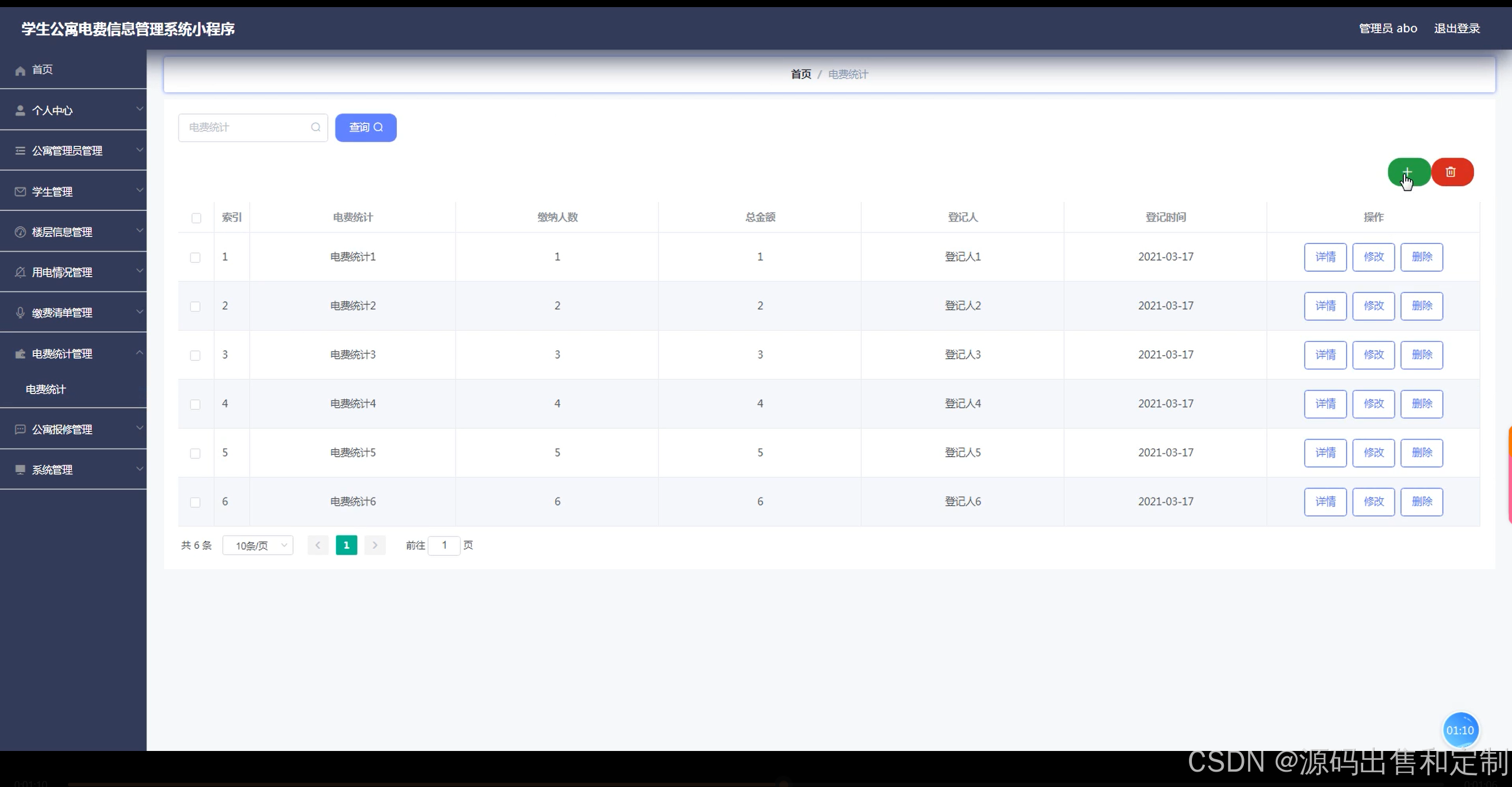Open the 10条/页 page size dropdown
The width and height of the screenshot is (1512, 787).
click(258, 545)
